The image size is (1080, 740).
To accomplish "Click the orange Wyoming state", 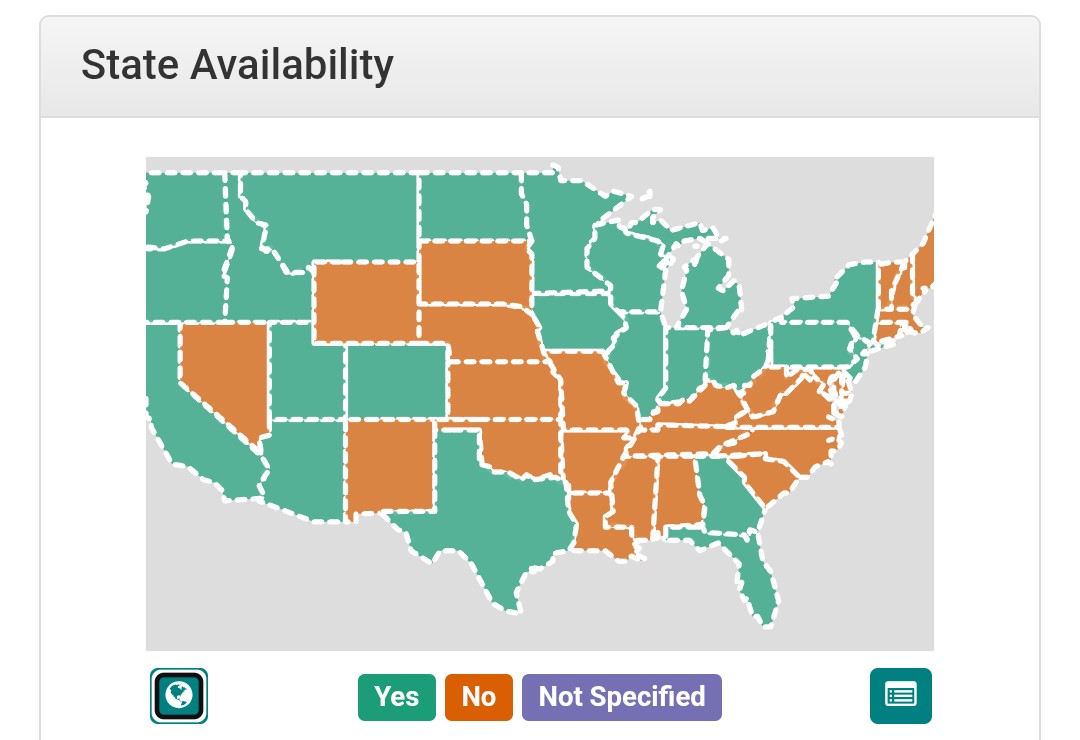I will pos(365,300).
